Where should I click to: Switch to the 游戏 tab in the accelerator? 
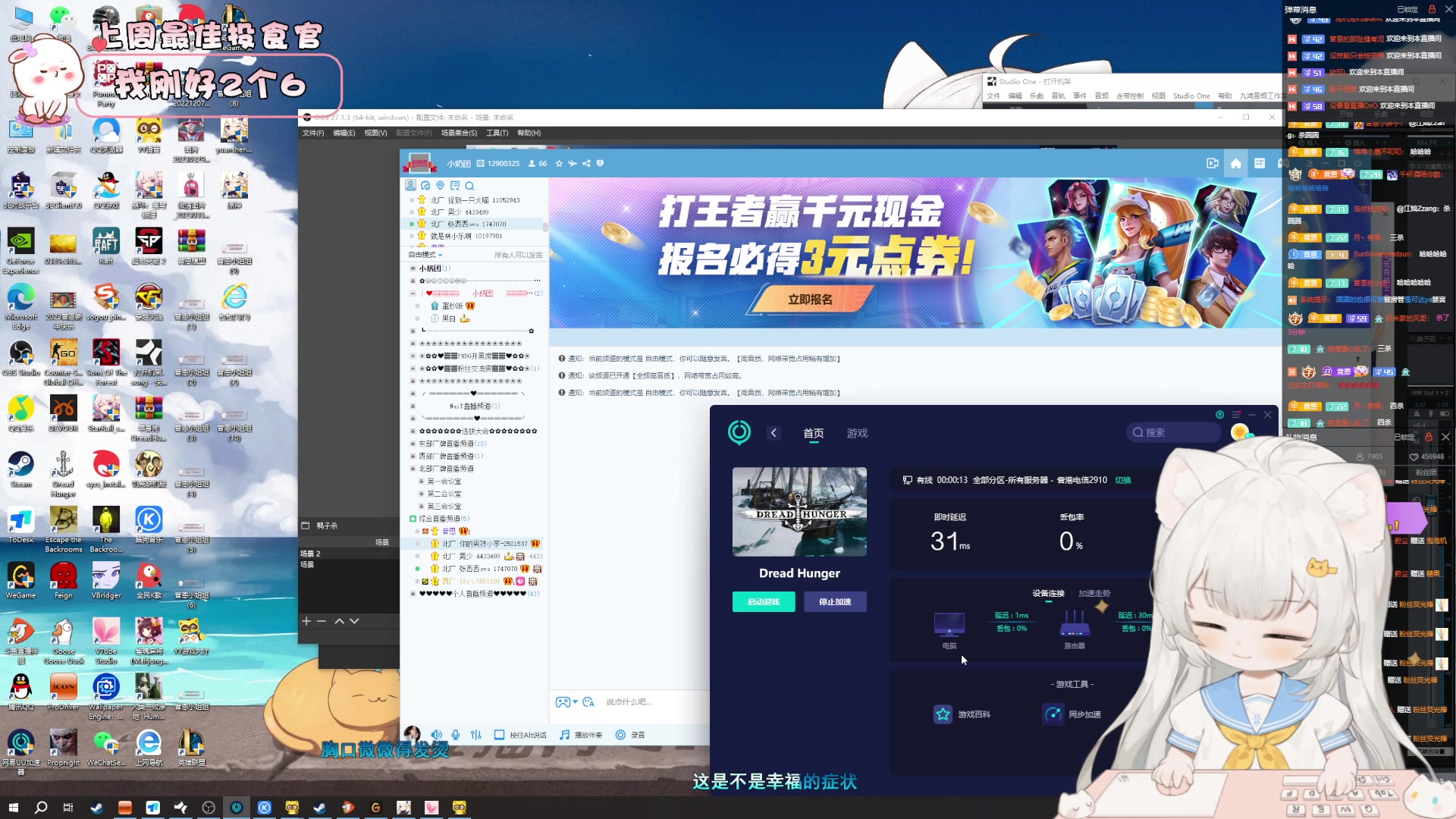tap(858, 433)
